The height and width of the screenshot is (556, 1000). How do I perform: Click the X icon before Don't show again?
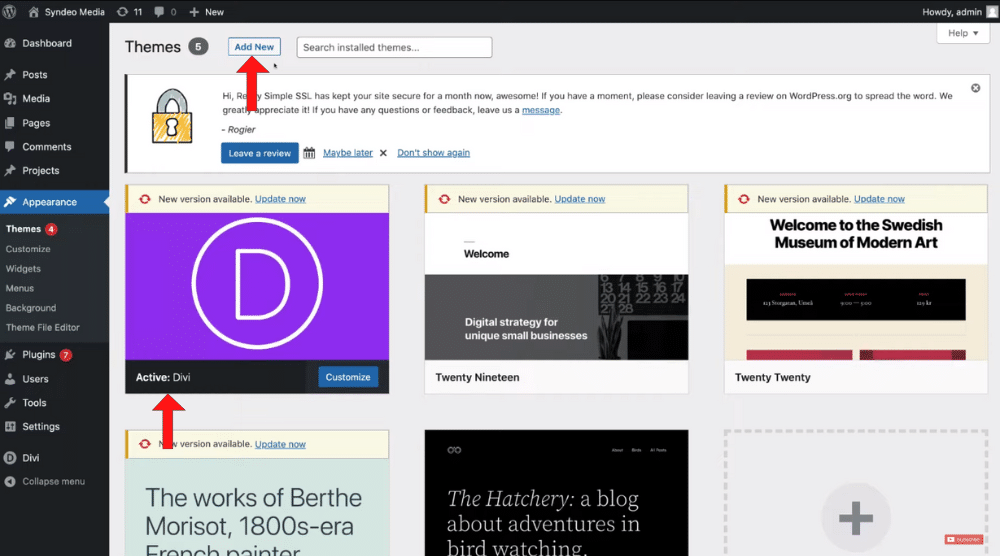[383, 153]
